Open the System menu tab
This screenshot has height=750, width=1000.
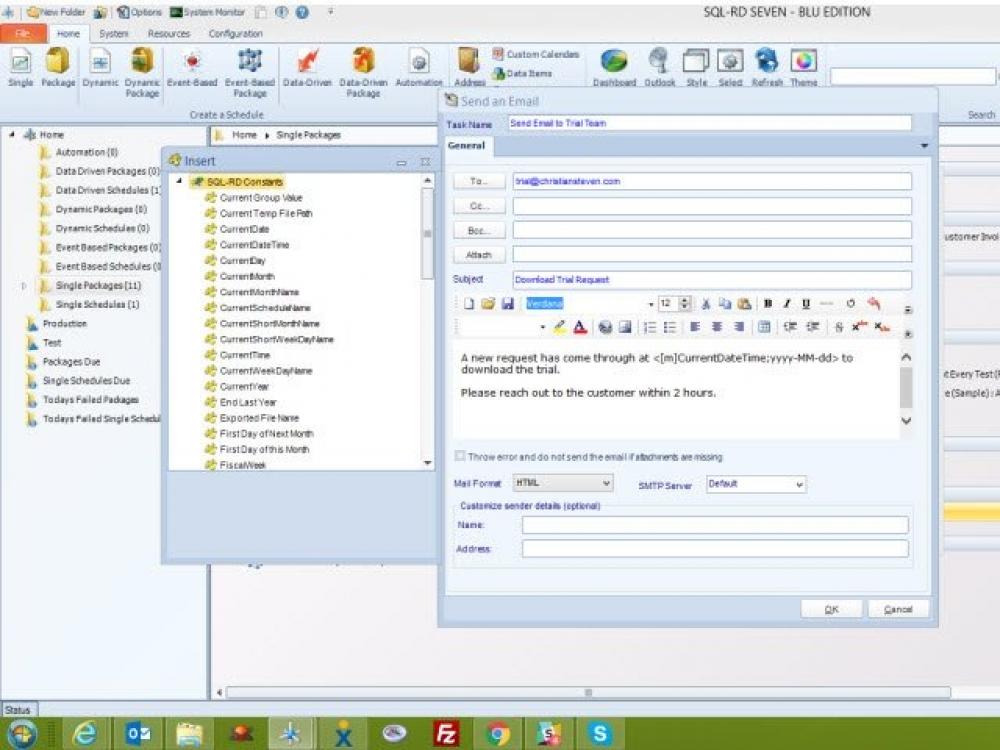coord(112,33)
